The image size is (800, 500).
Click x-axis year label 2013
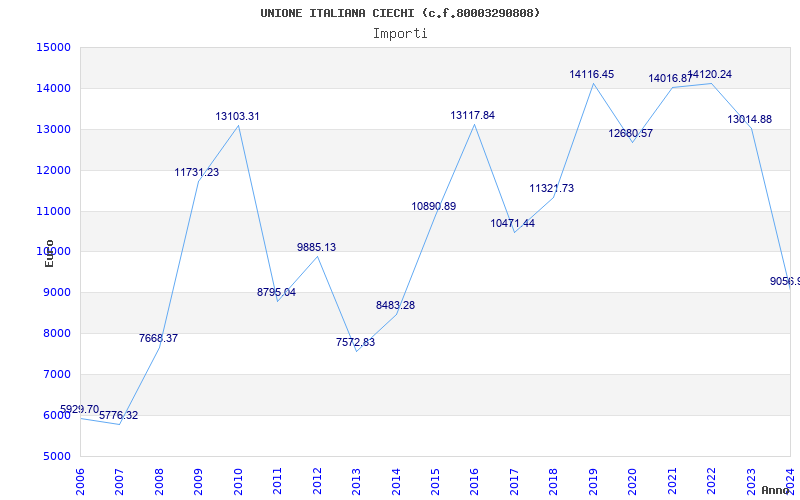pyautogui.click(x=356, y=481)
